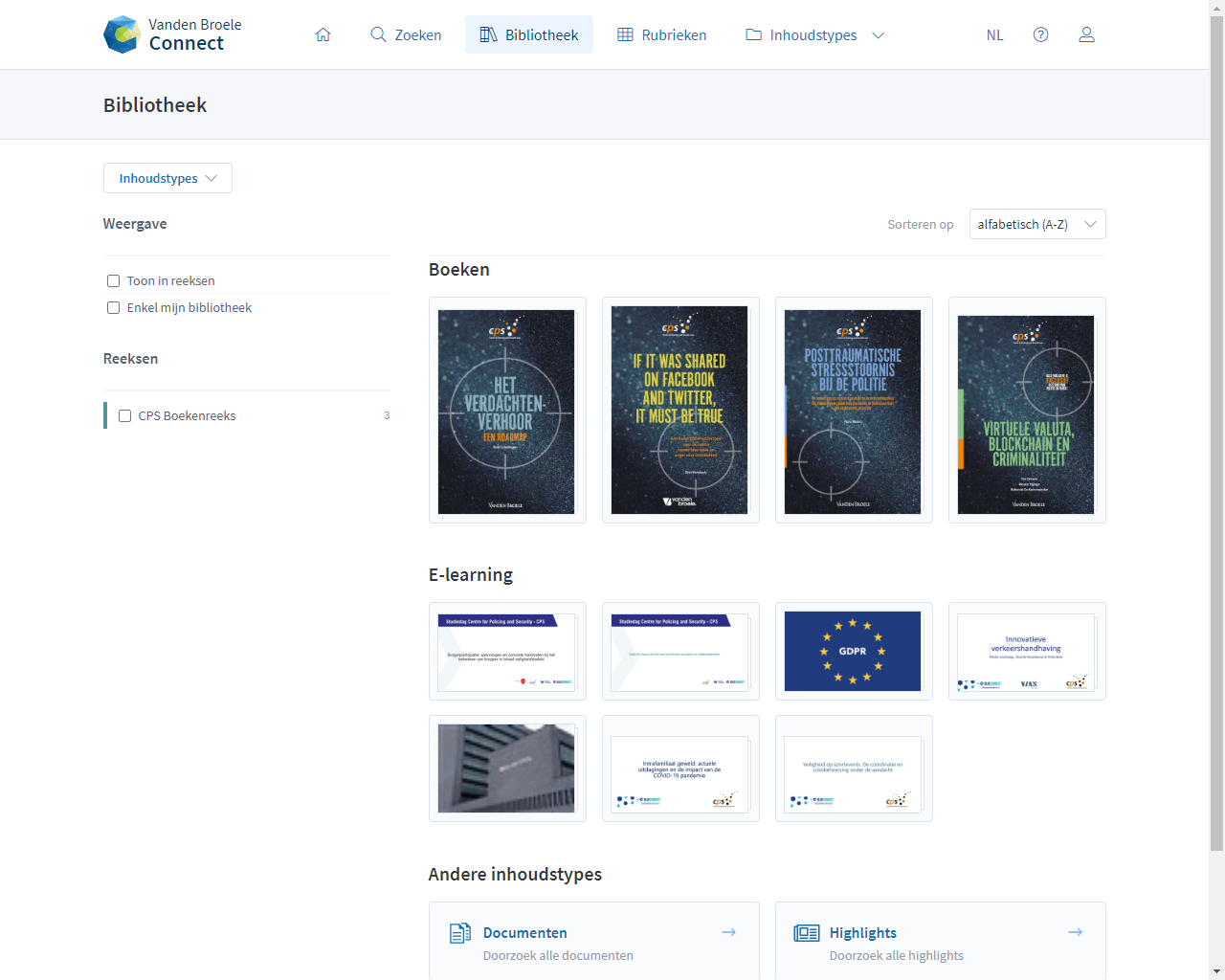Open the home page icon

323,34
